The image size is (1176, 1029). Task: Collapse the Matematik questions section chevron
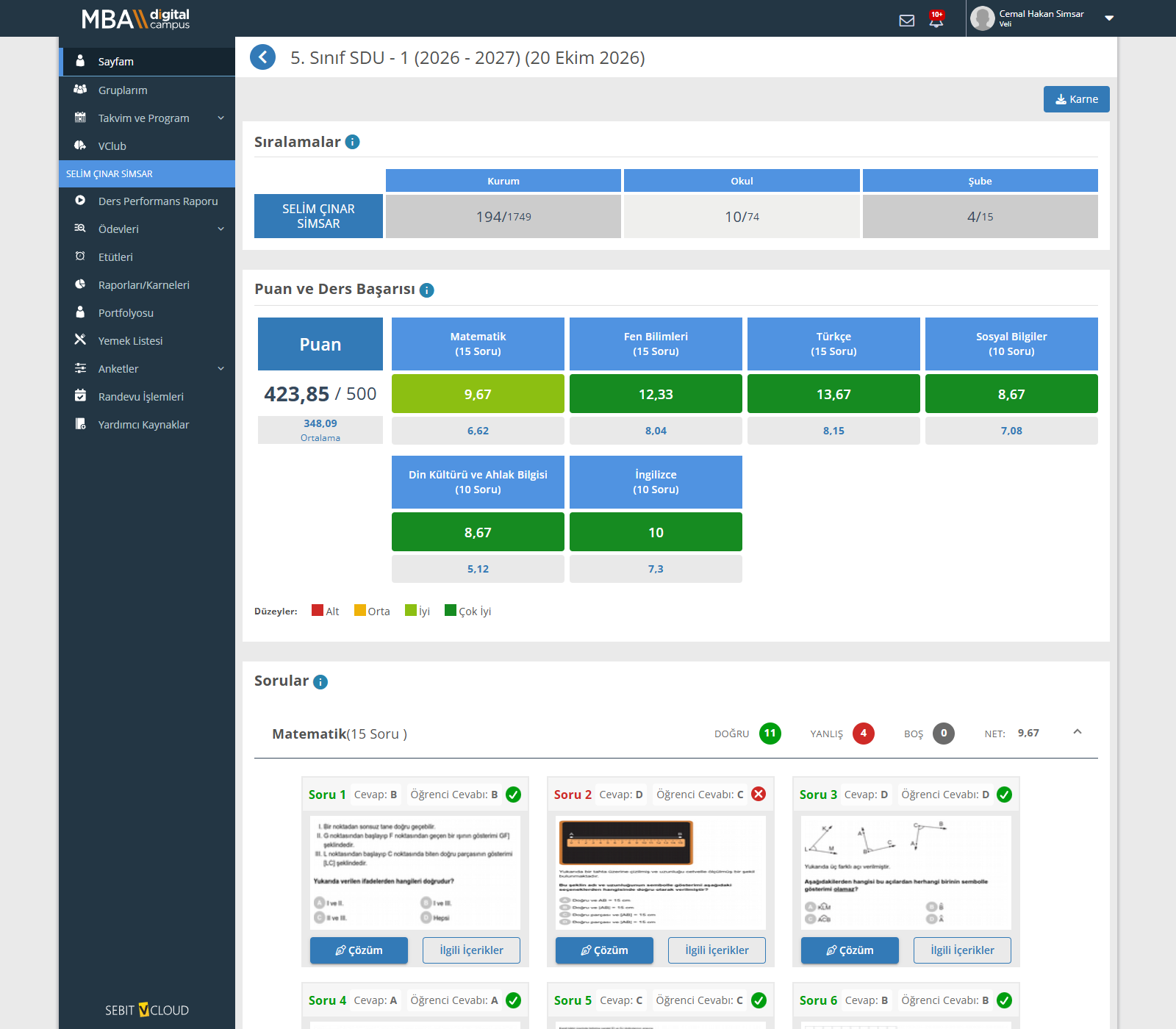click(1078, 732)
